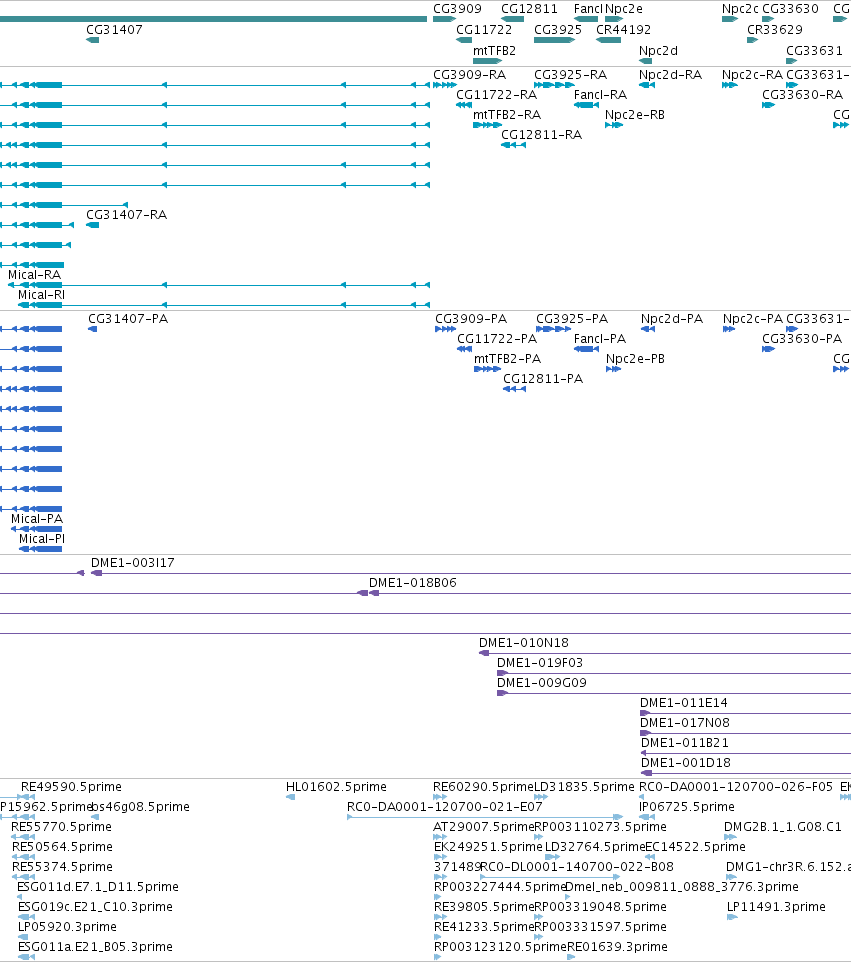
Task: Select the CG33630-PA protein label
Action: click(x=802, y=339)
